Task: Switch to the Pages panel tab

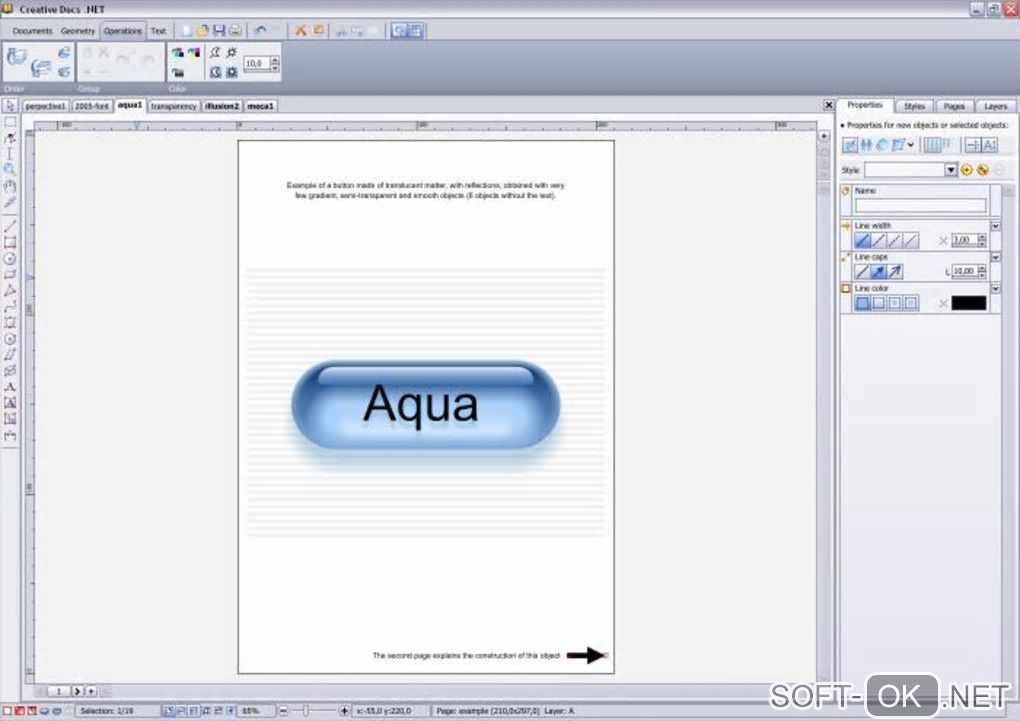Action: (954, 106)
